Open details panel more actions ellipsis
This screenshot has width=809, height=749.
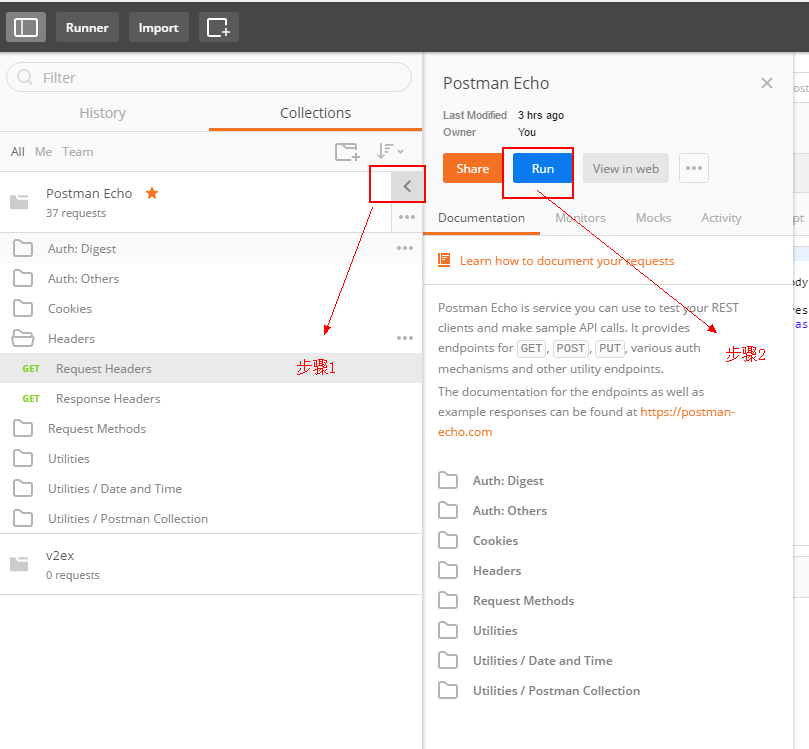(694, 168)
